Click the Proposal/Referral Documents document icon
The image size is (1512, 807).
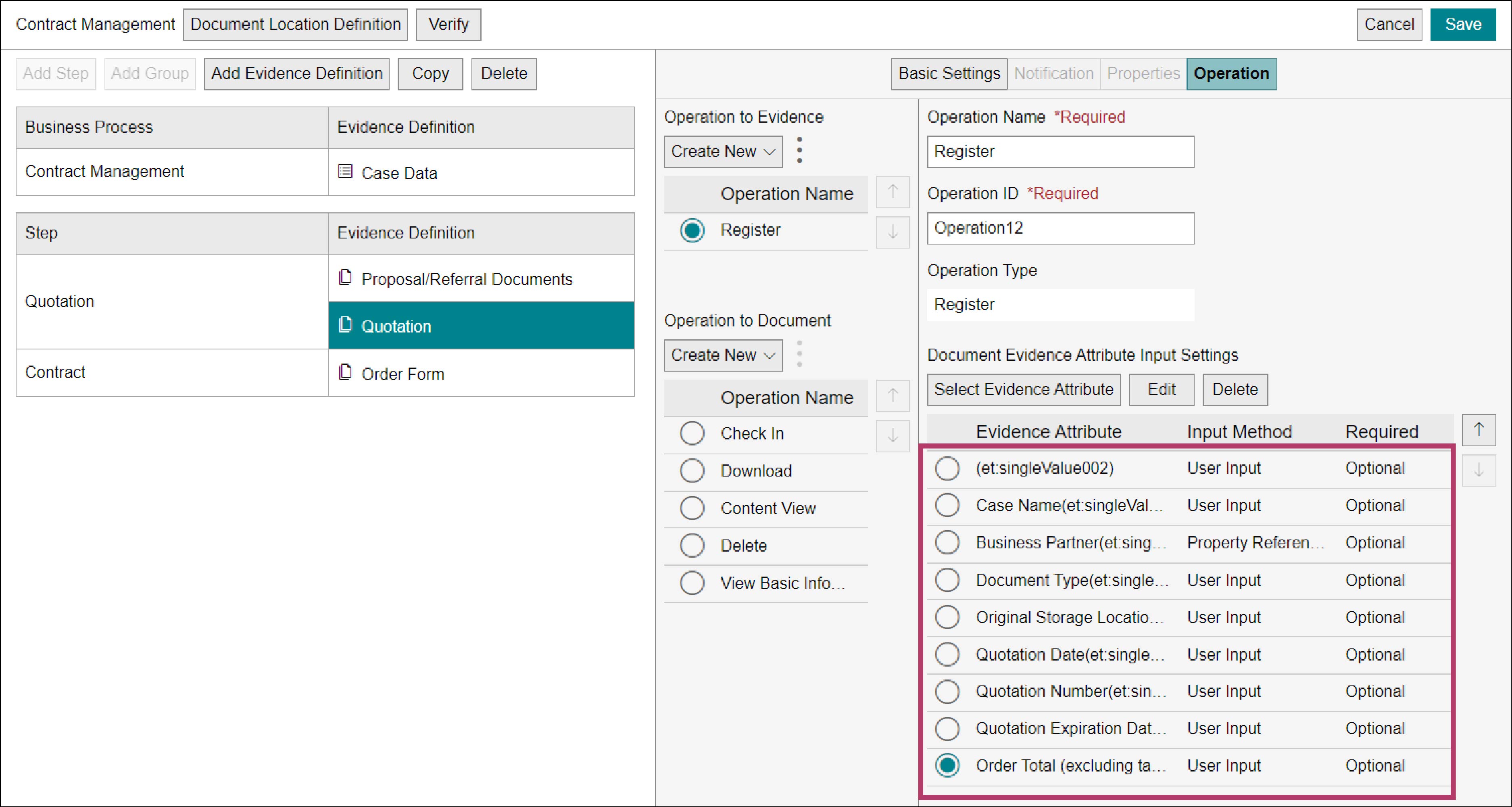pos(346,277)
